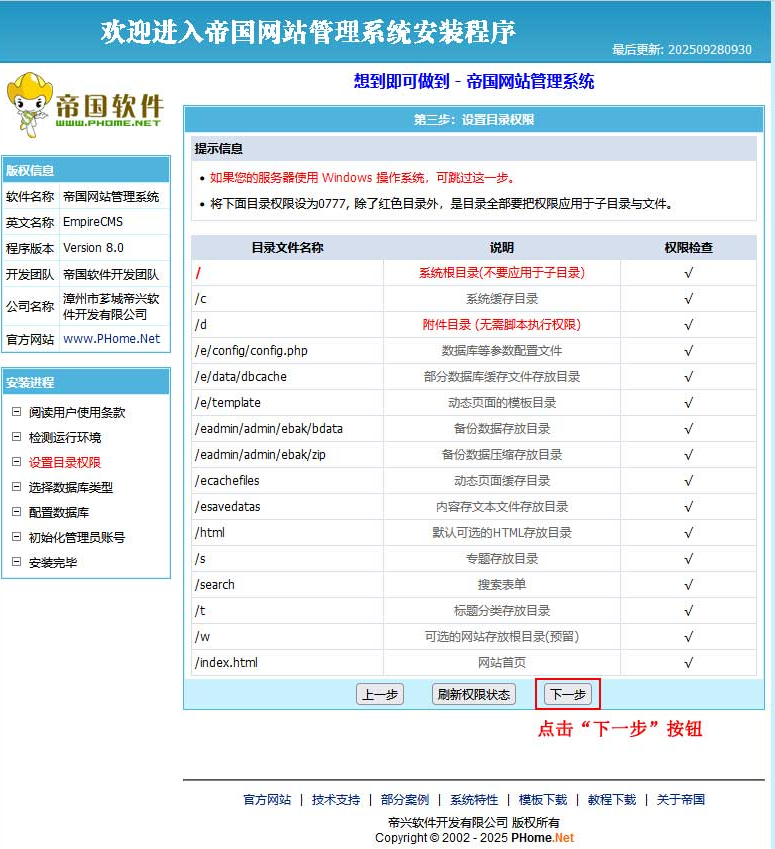Open 教程下载 footer link
The height and width of the screenshot is (849, 775).
(x=611, y=800)
